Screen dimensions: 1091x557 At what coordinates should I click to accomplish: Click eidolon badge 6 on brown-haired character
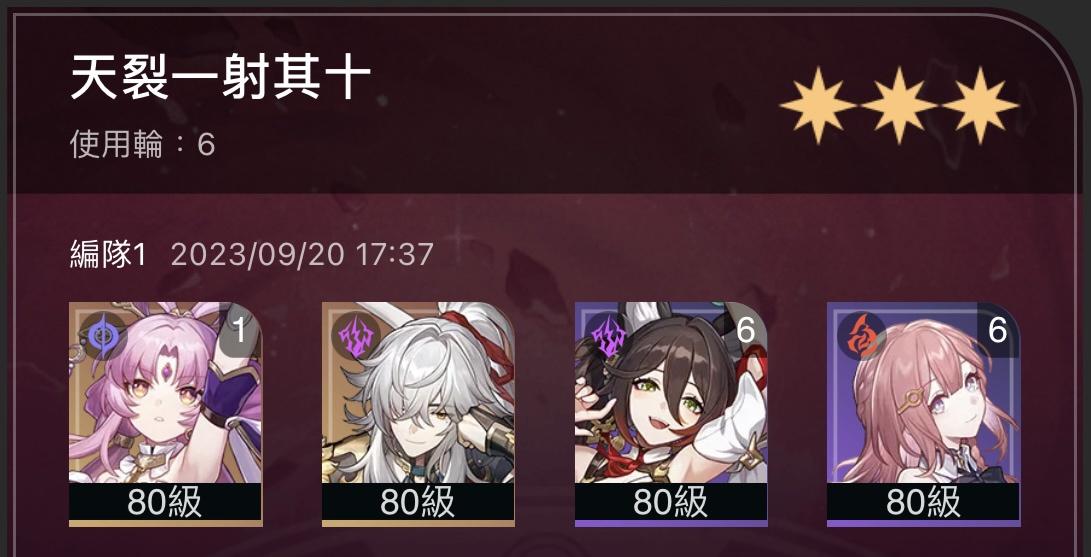(x=745, y=330)
